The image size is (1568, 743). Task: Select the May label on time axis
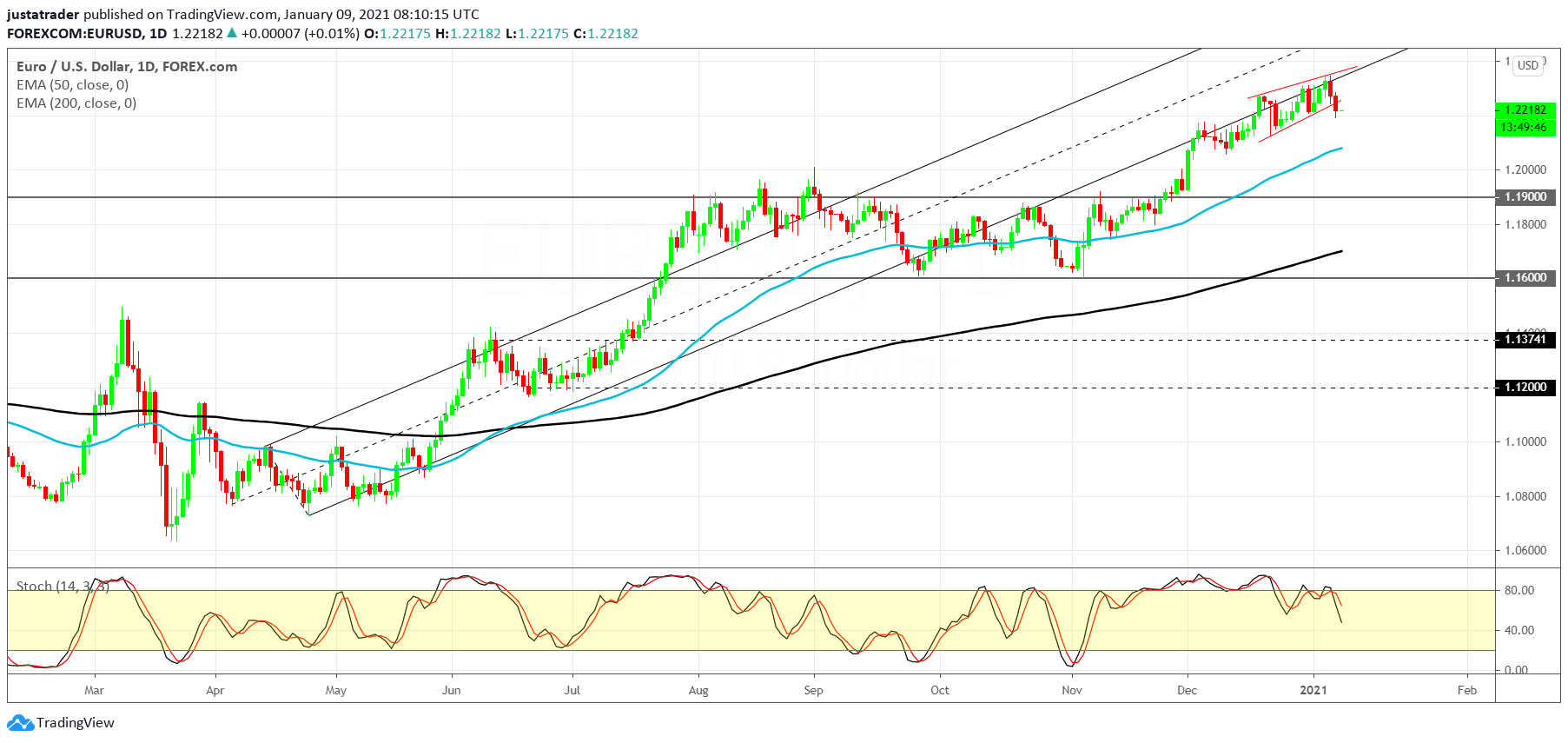click(335, 691)
